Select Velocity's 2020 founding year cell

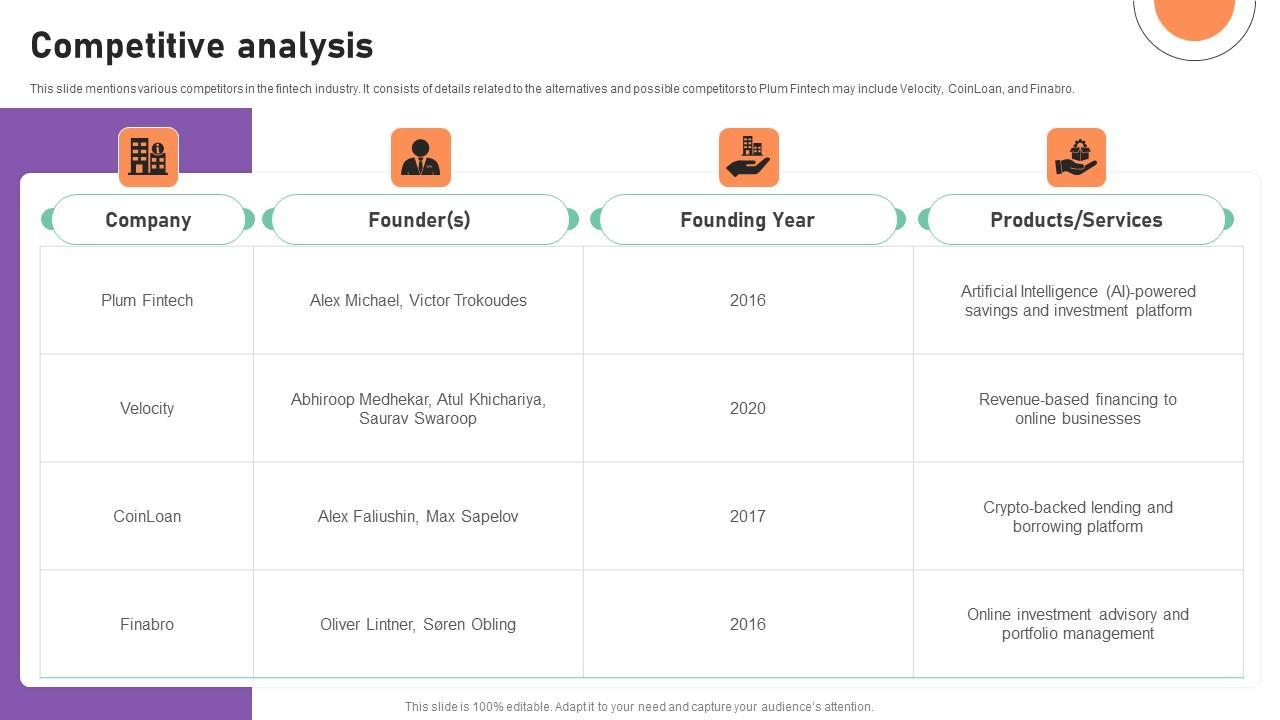coord(748,408)
